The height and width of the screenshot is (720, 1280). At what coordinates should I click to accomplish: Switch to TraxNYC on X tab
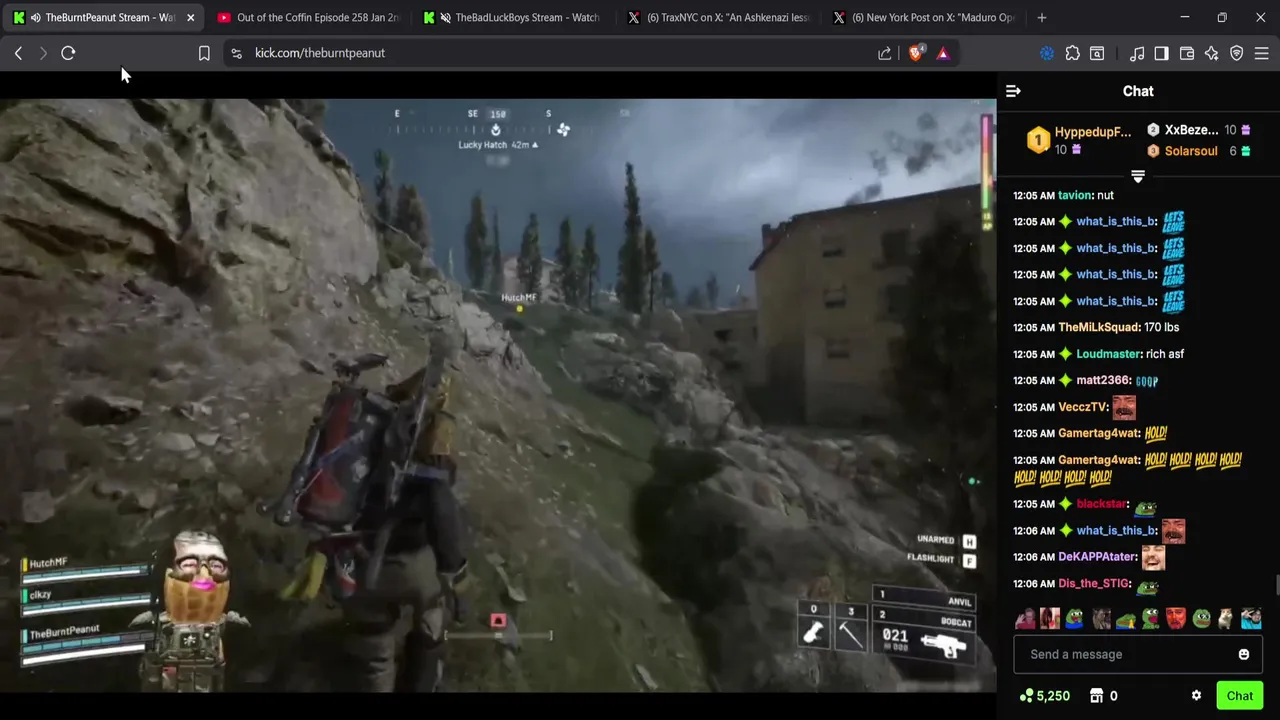tap(720, 17)
